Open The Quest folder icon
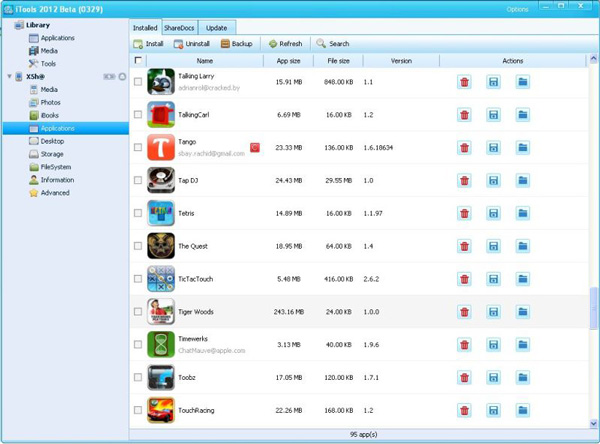Viewport: 600px width, 444px height. [523, 246]
